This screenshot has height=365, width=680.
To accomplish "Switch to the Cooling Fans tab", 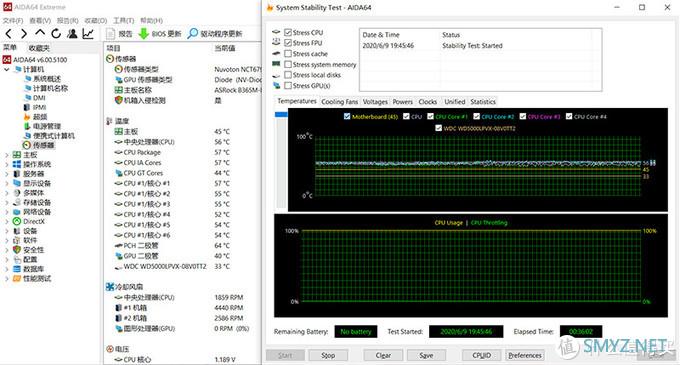I will pyautogui.click(x=340, y=102).
